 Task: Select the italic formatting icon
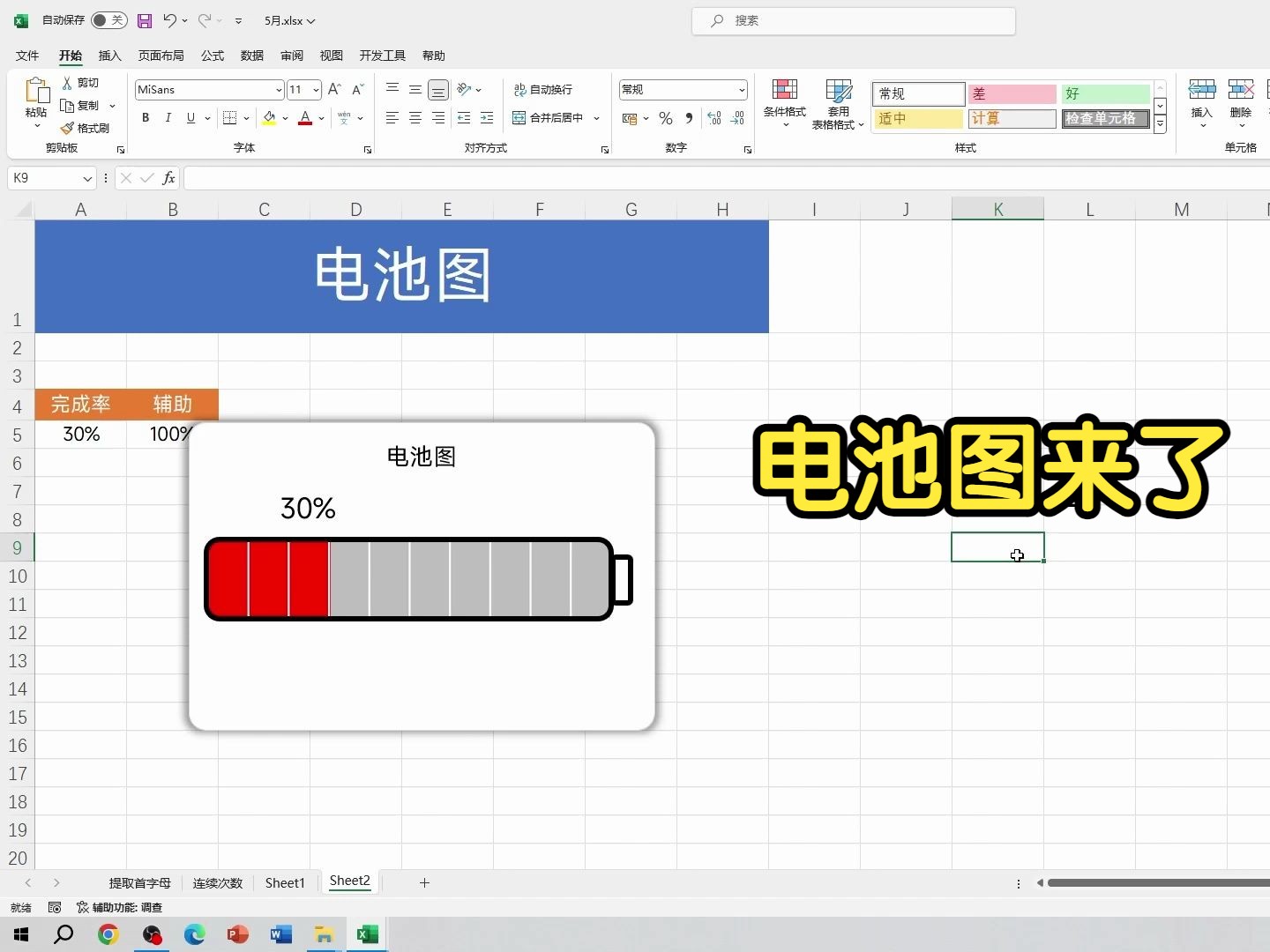coord(168,118)
